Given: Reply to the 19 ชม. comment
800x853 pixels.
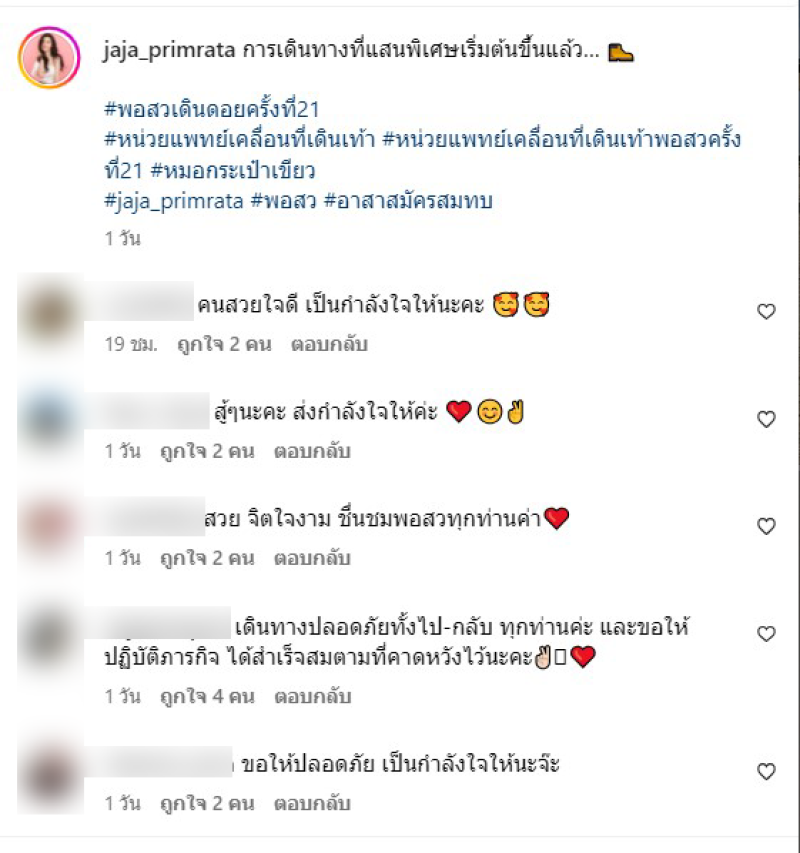Looking at the screenshot, I should 330,344.
